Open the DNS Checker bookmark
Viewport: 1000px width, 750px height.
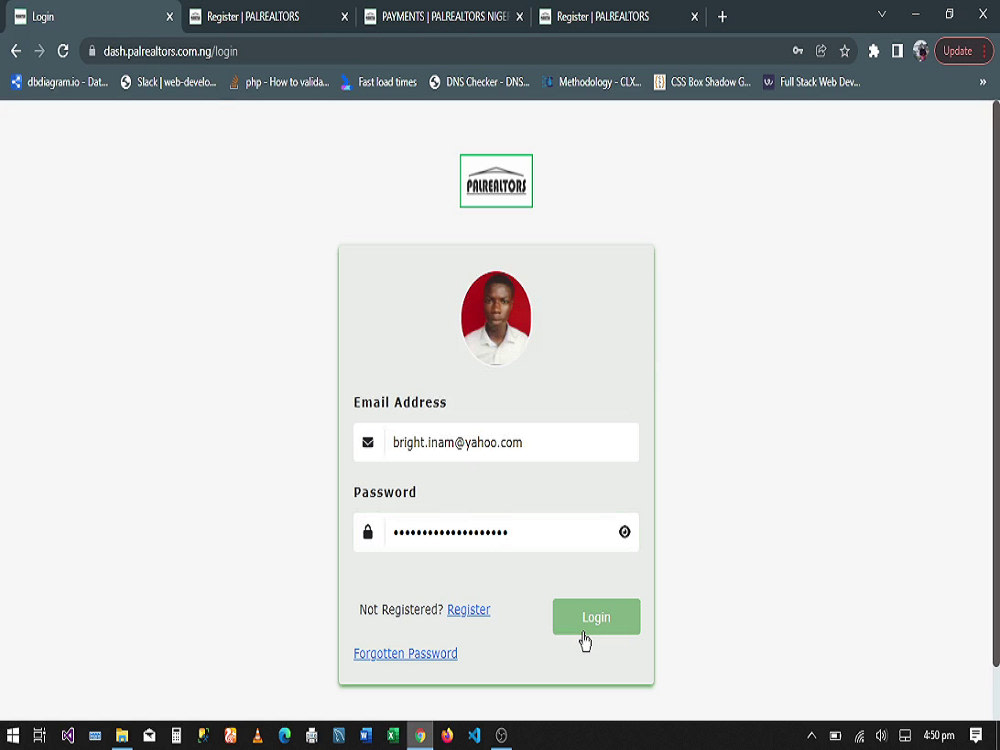pos(480,82)
